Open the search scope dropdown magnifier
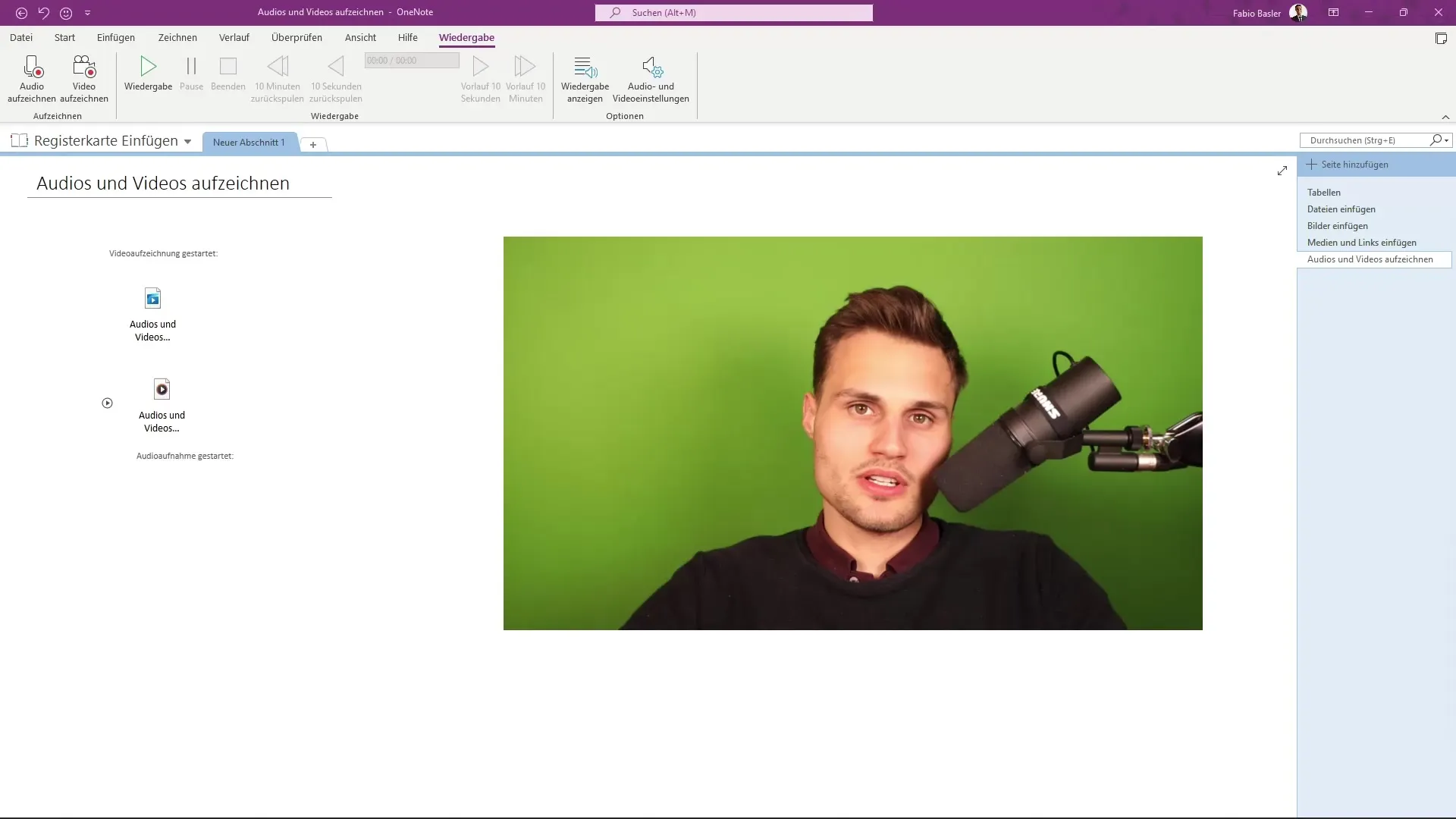The width and height of the screenshot is (1456, 819). (x=1439, y=140)
